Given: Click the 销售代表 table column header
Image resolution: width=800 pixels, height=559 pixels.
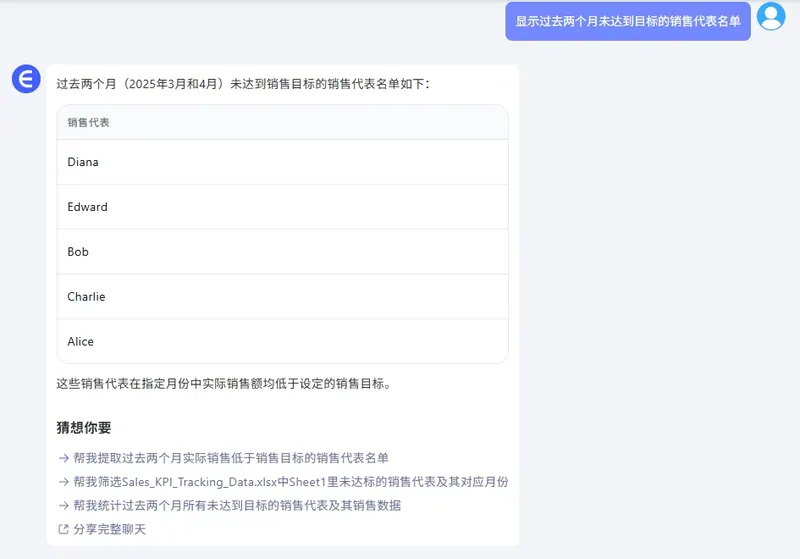Looking at the screenshot, I should pyautogui.click(x=283, y=122).
